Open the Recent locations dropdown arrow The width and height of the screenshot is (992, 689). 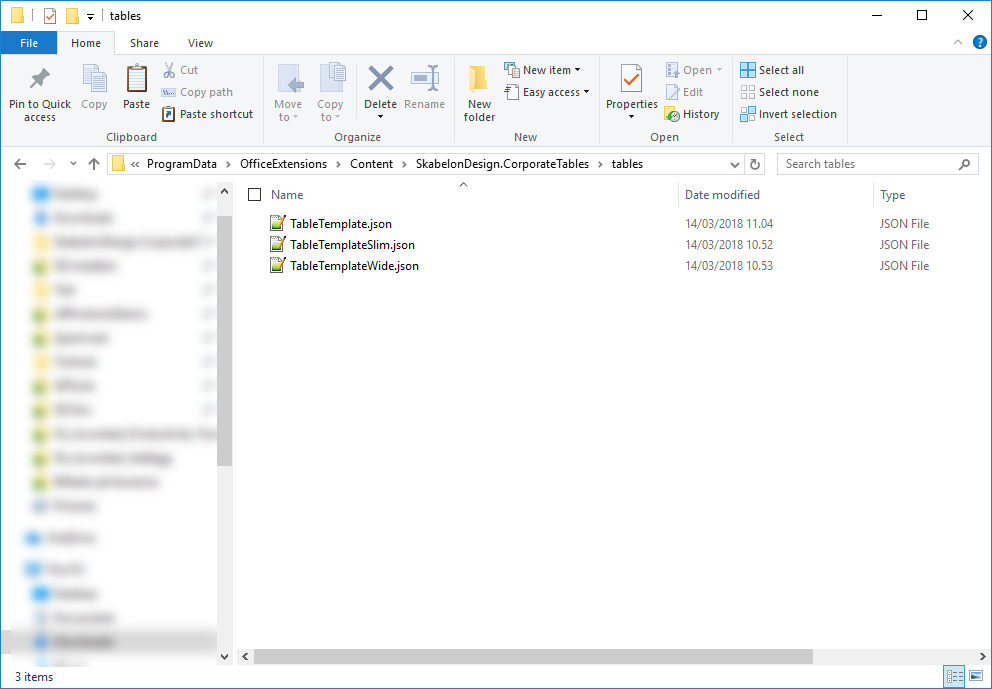73,164
